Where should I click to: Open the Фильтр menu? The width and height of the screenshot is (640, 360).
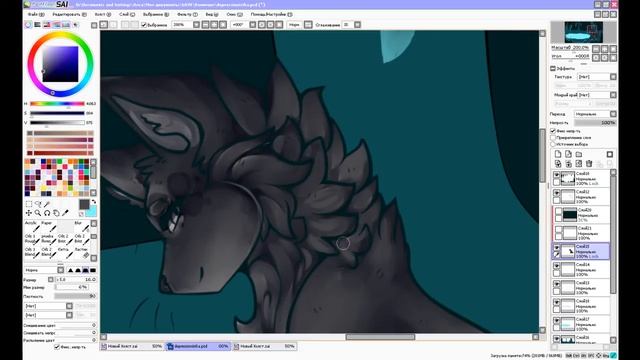click(x=187, y=14)
